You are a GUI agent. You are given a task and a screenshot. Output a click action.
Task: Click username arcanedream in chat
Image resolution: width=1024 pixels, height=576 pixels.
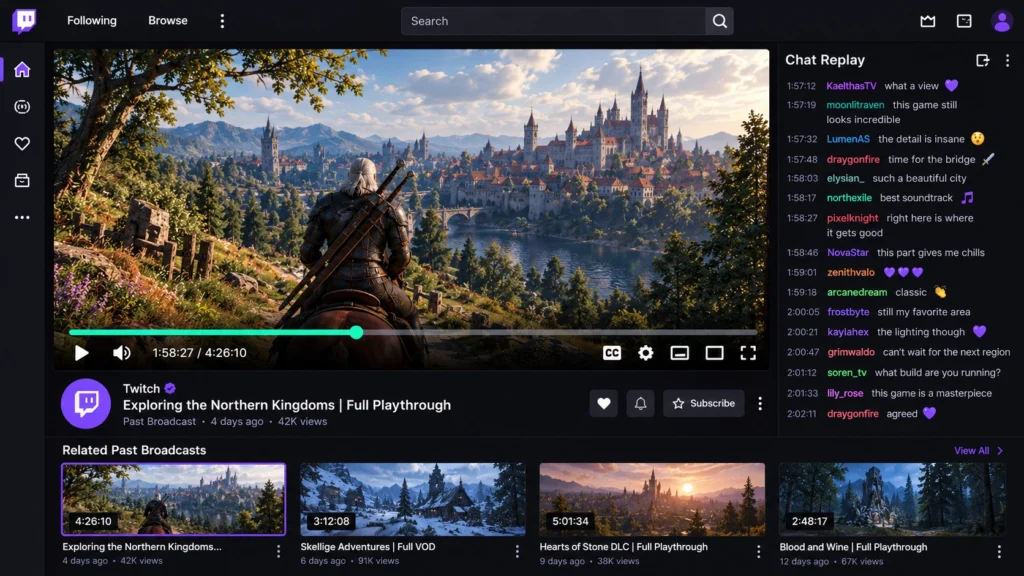(857, 293)
